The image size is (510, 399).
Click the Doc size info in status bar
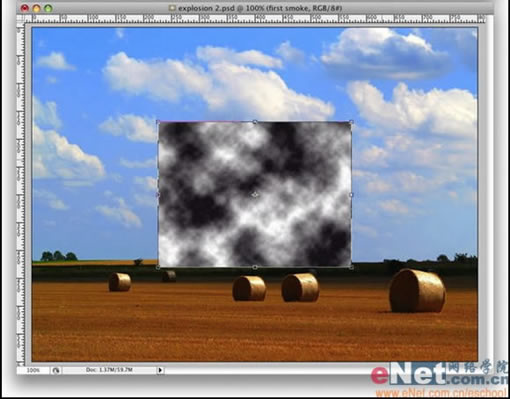point(109,370)
